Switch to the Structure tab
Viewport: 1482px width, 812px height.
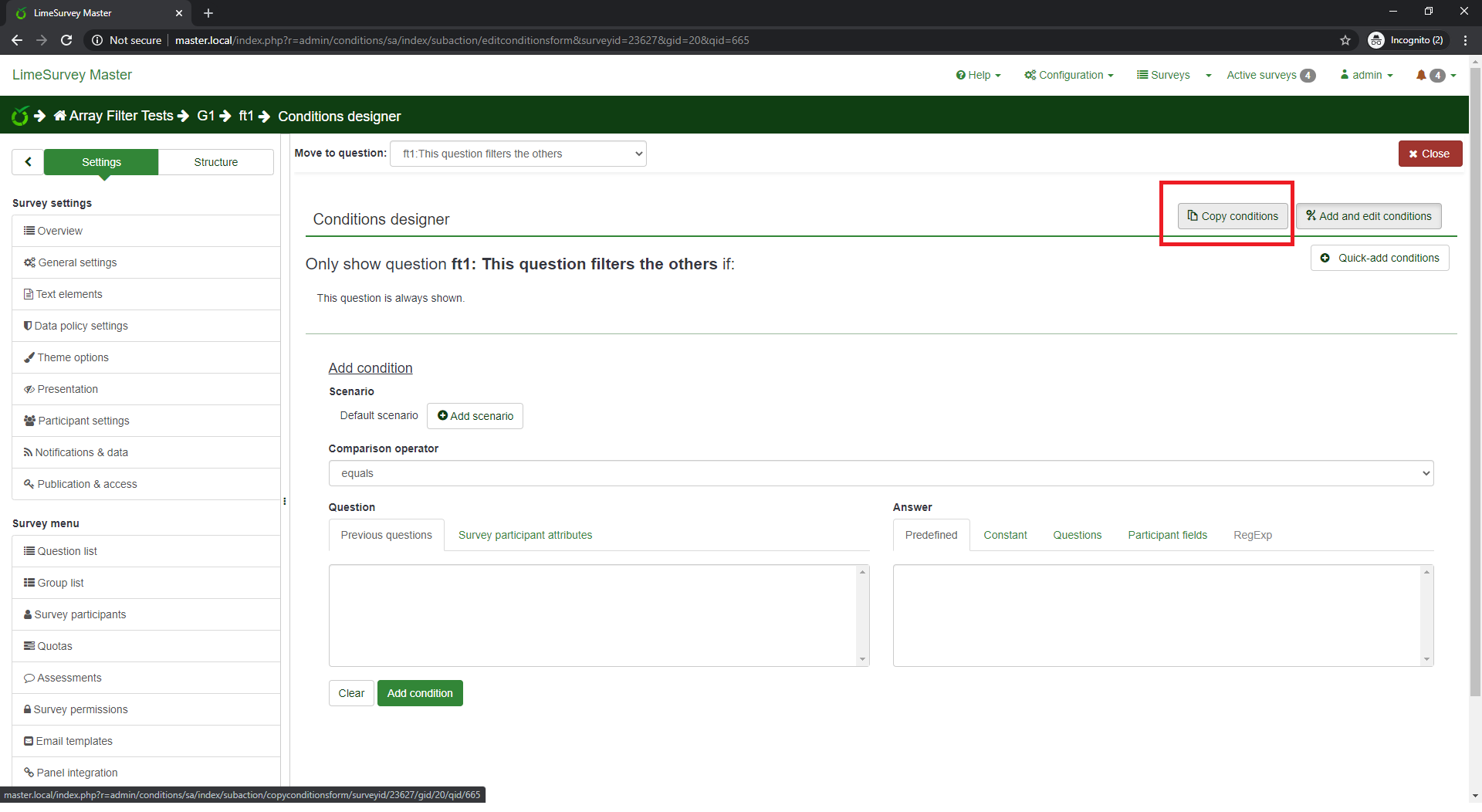pyautogui.click(x=216, y=162)
